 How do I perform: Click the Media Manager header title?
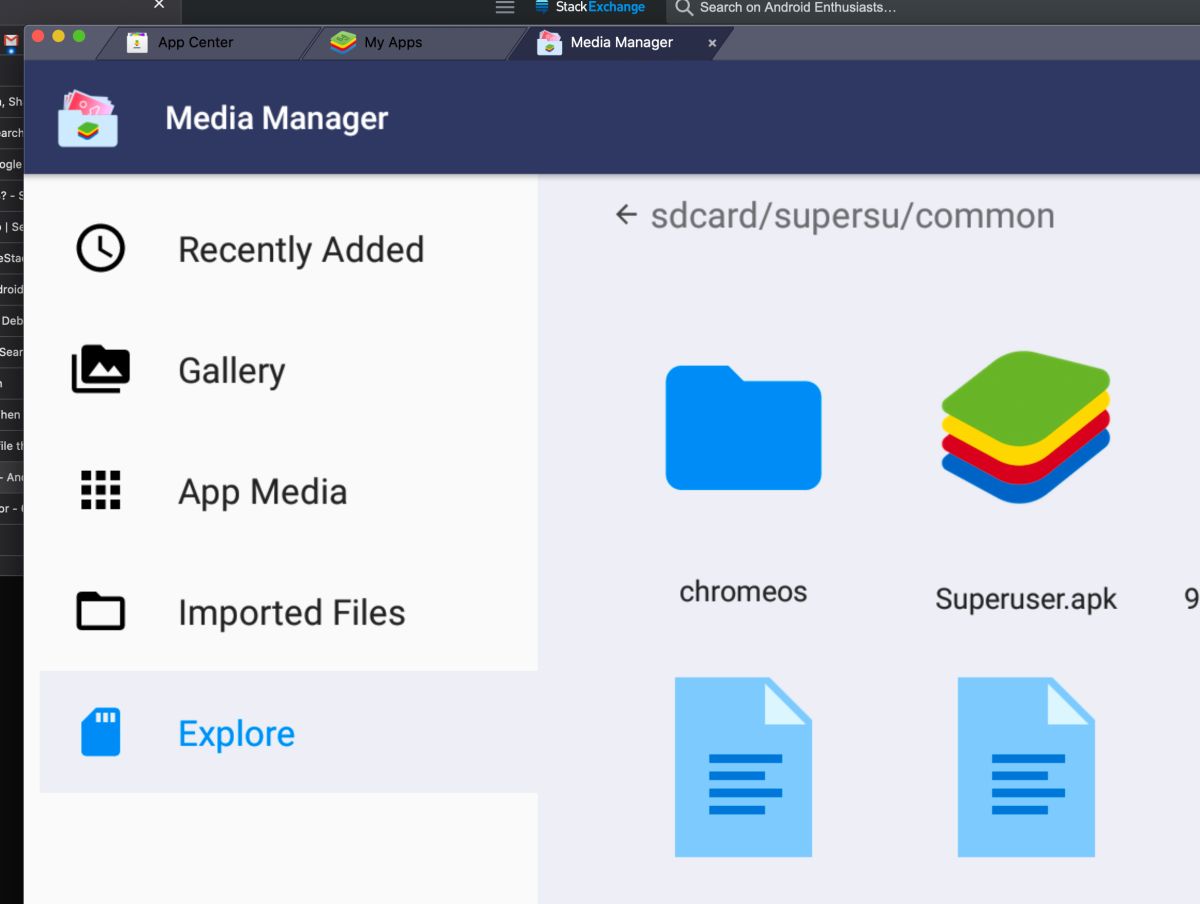[277, 118]
